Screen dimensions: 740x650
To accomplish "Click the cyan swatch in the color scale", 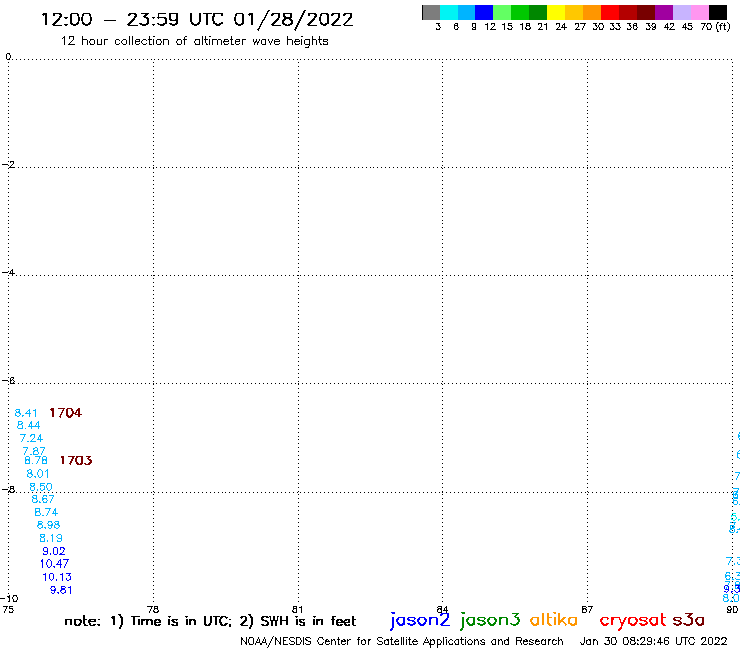I will (x=448, y=12).
